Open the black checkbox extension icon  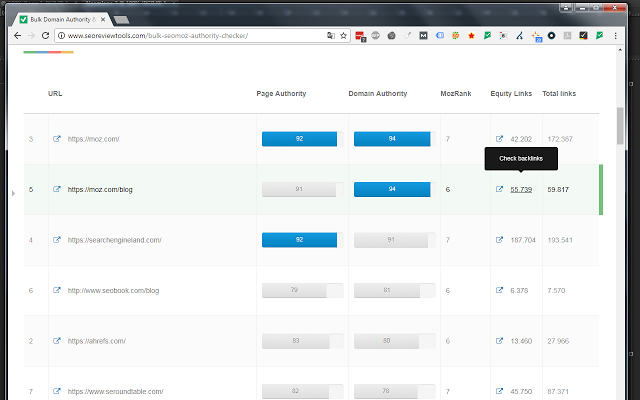583,36
